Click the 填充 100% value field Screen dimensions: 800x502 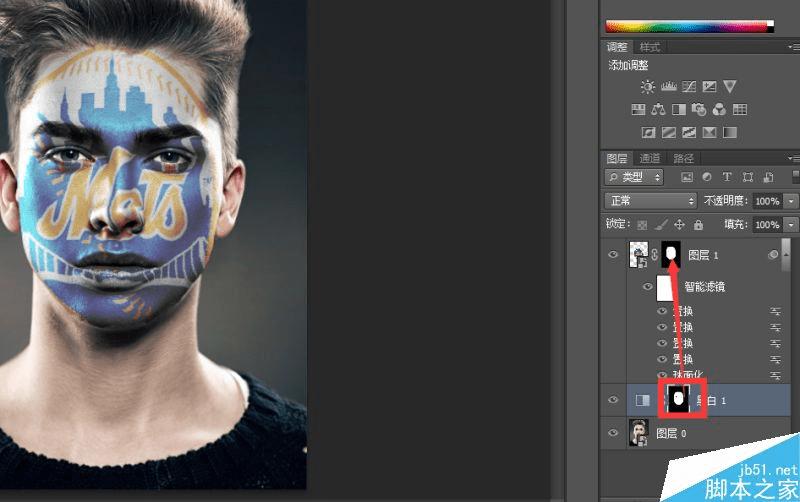[x=767, y=224]
